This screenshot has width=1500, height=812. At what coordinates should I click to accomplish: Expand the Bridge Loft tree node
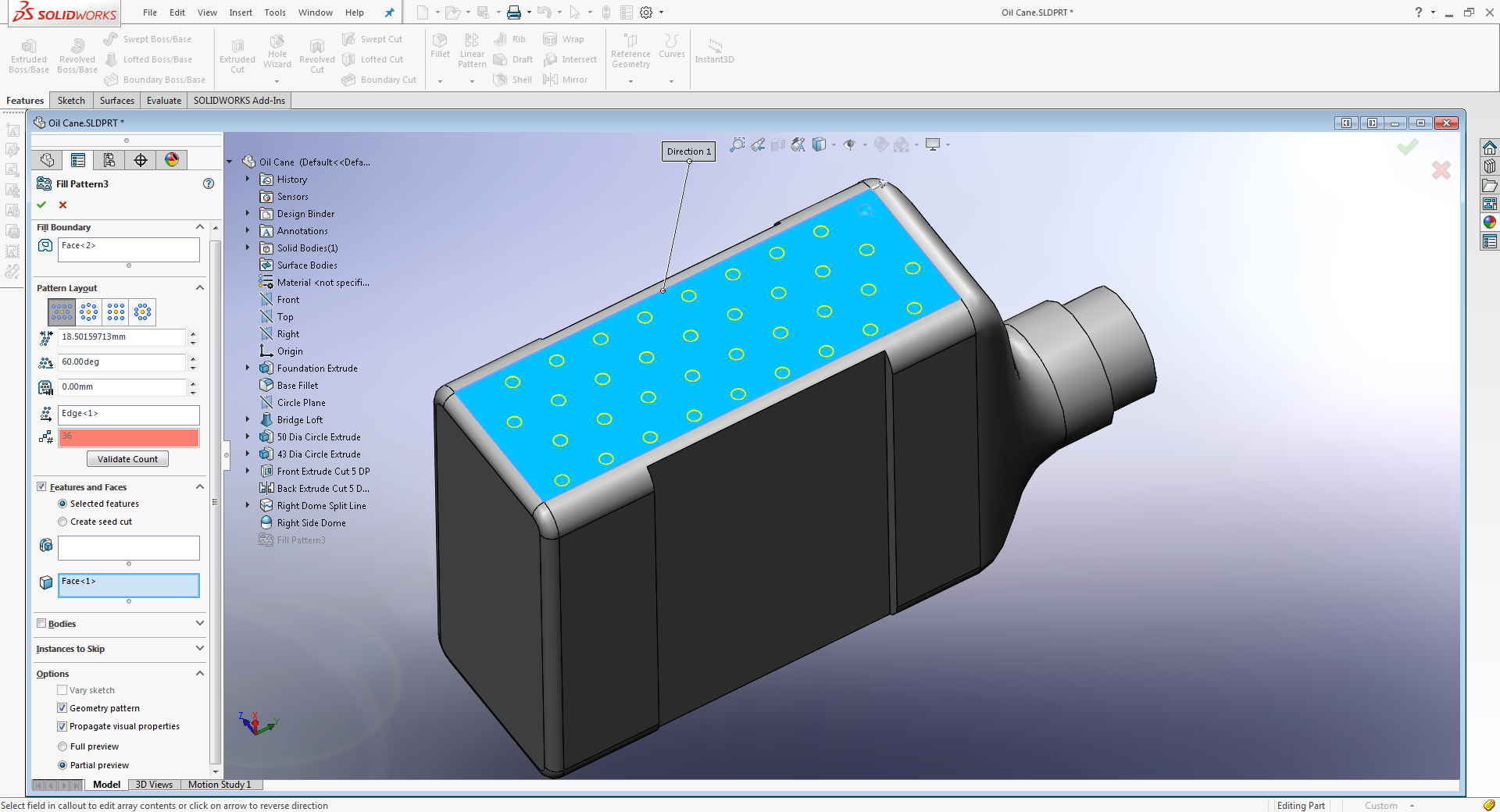(248, 419)
